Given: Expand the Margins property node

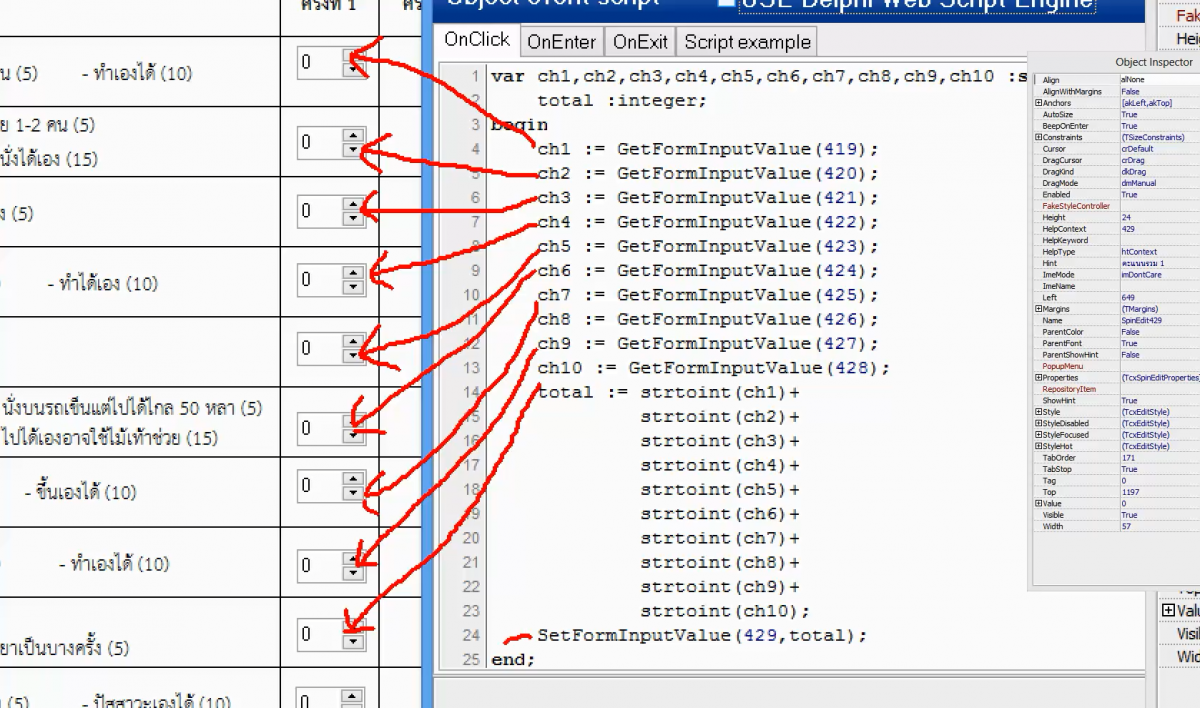Looking at the screenshot, I should click(x=1039, y=309).
